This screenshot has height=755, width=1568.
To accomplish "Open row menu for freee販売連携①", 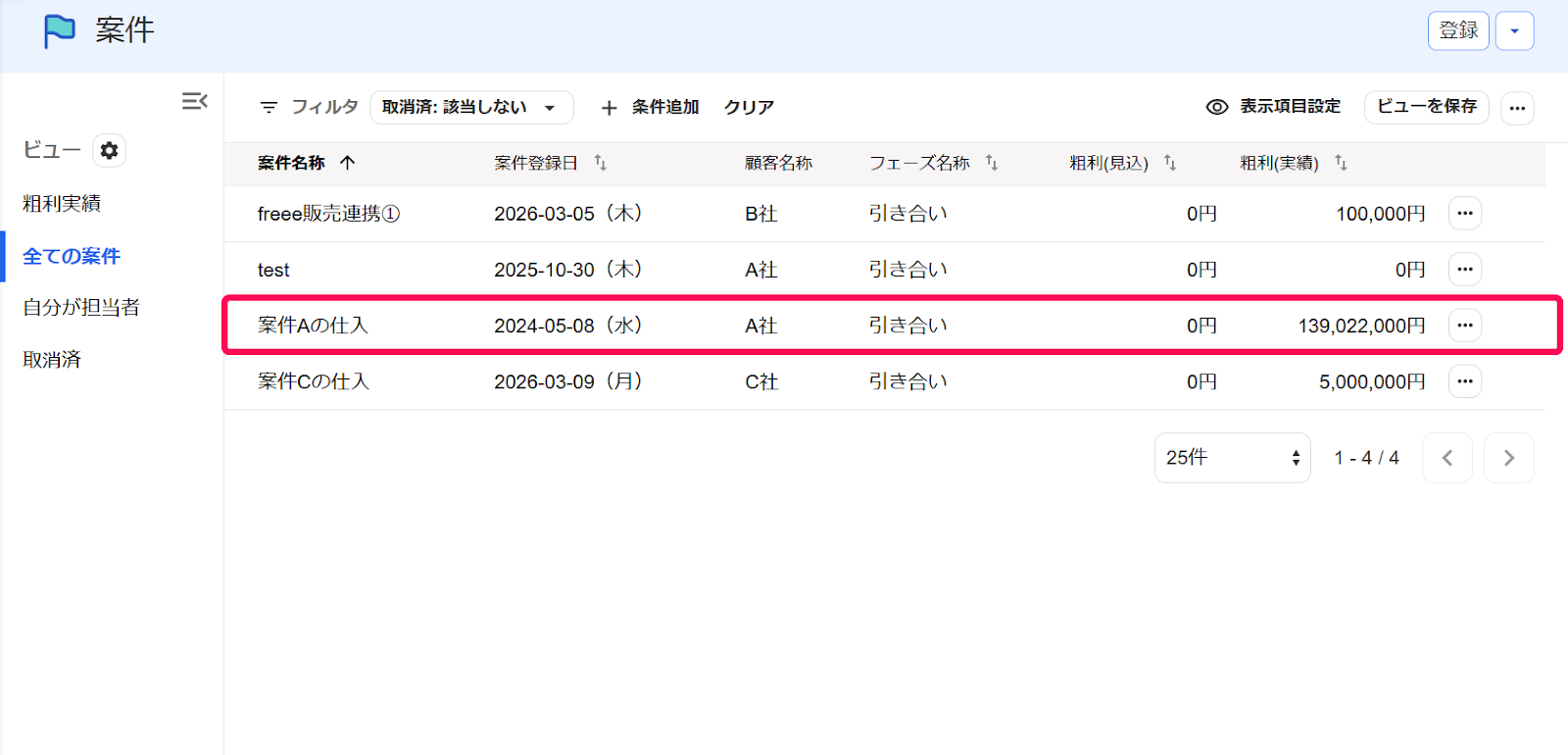I will tap(1465, 213).
